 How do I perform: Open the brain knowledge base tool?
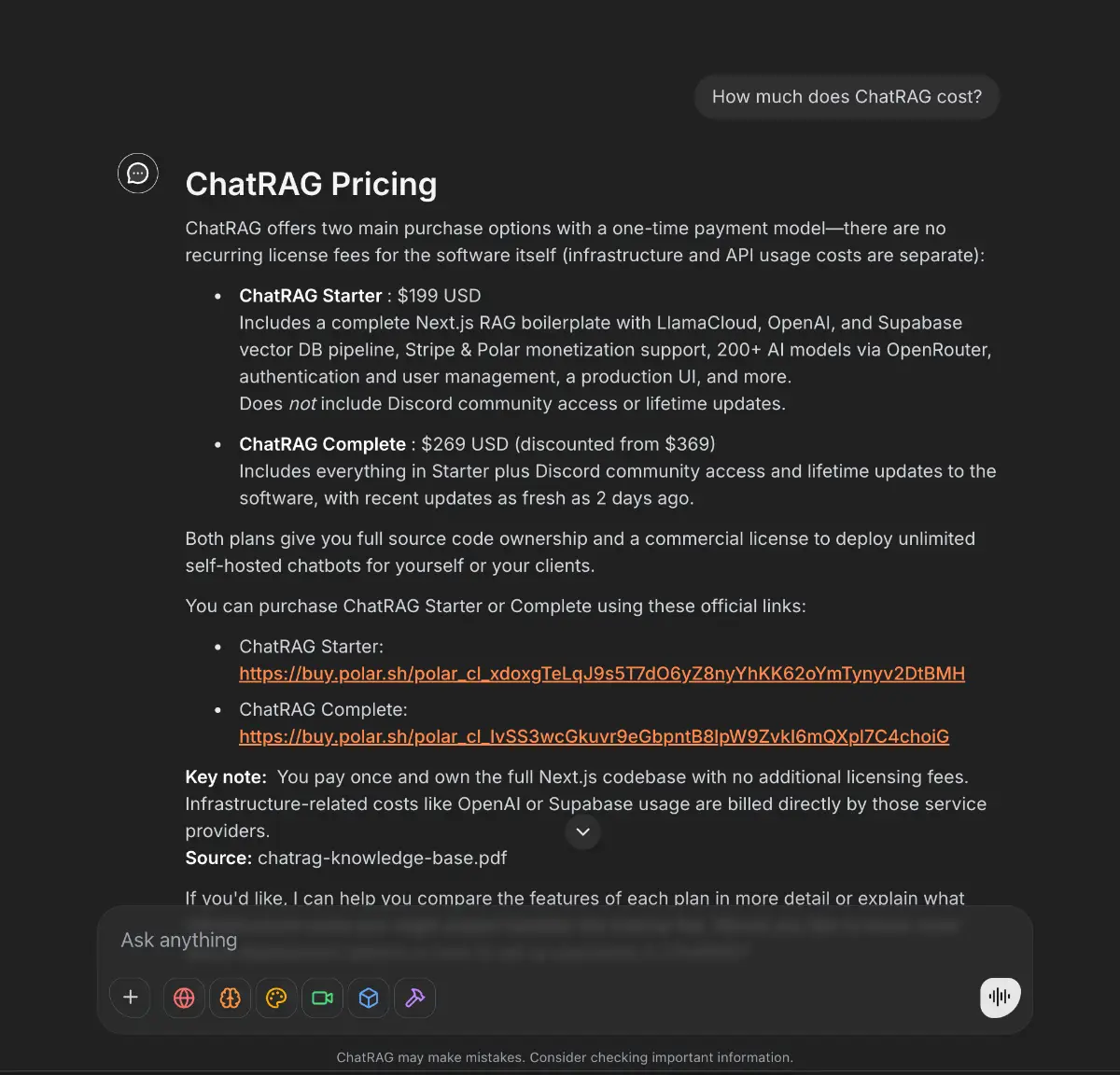[230, 998]
